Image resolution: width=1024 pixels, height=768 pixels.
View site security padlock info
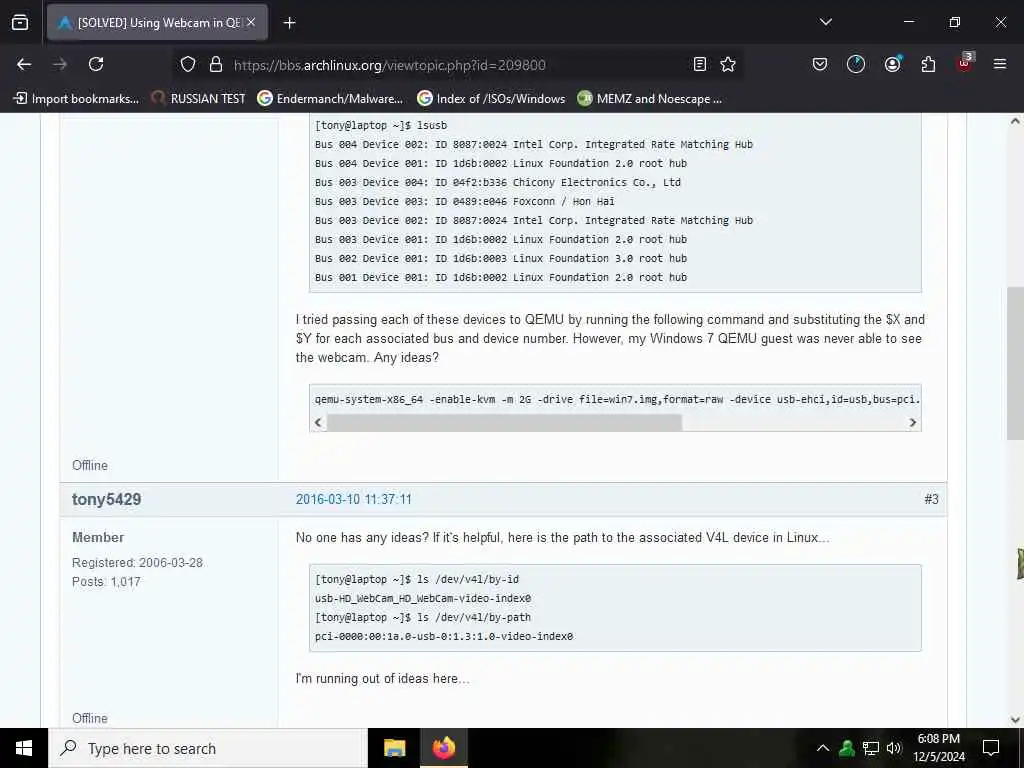click(216, 64)
